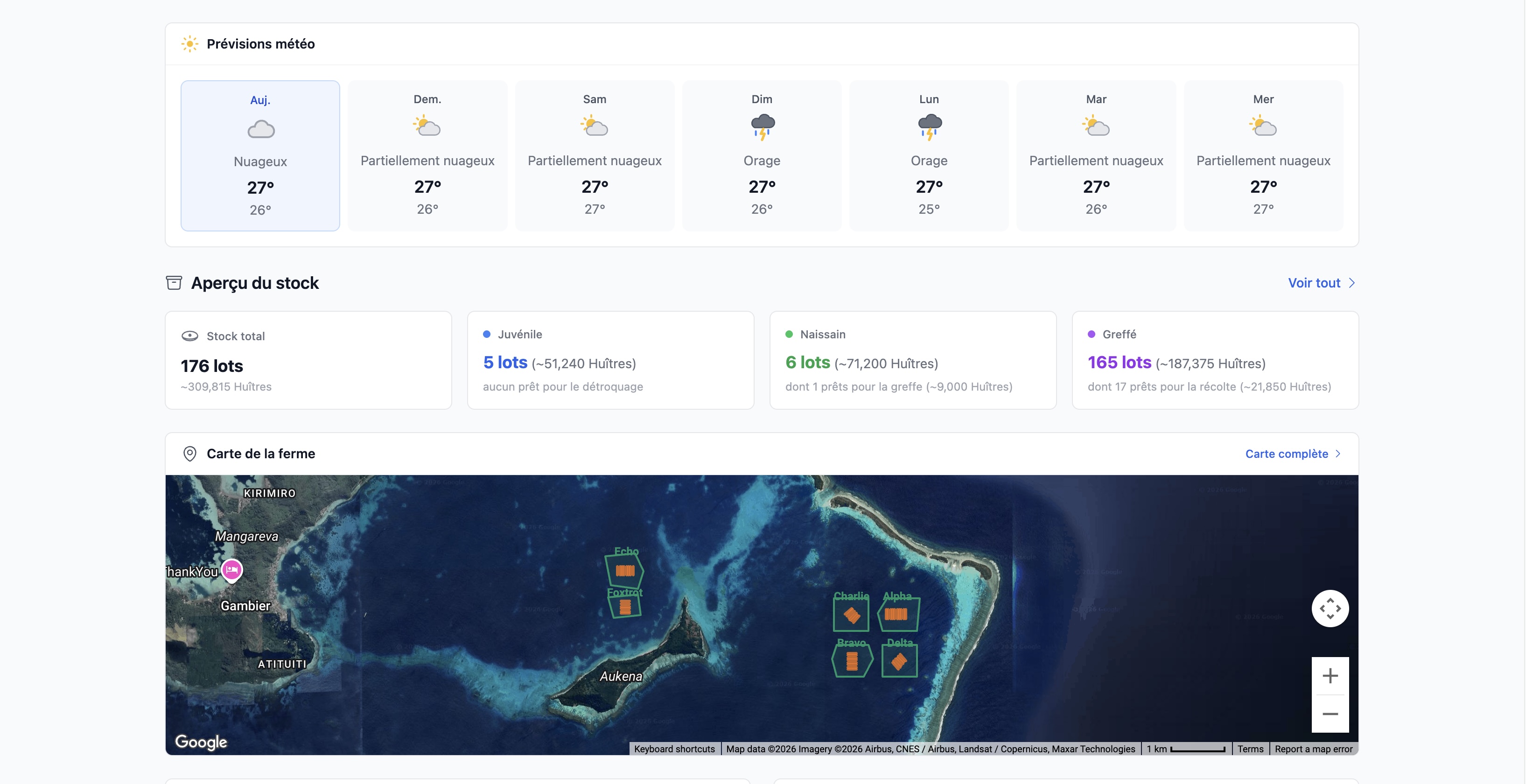Open the Dim Orage forecast card
1526x784 pixels.
pos(762,156)
